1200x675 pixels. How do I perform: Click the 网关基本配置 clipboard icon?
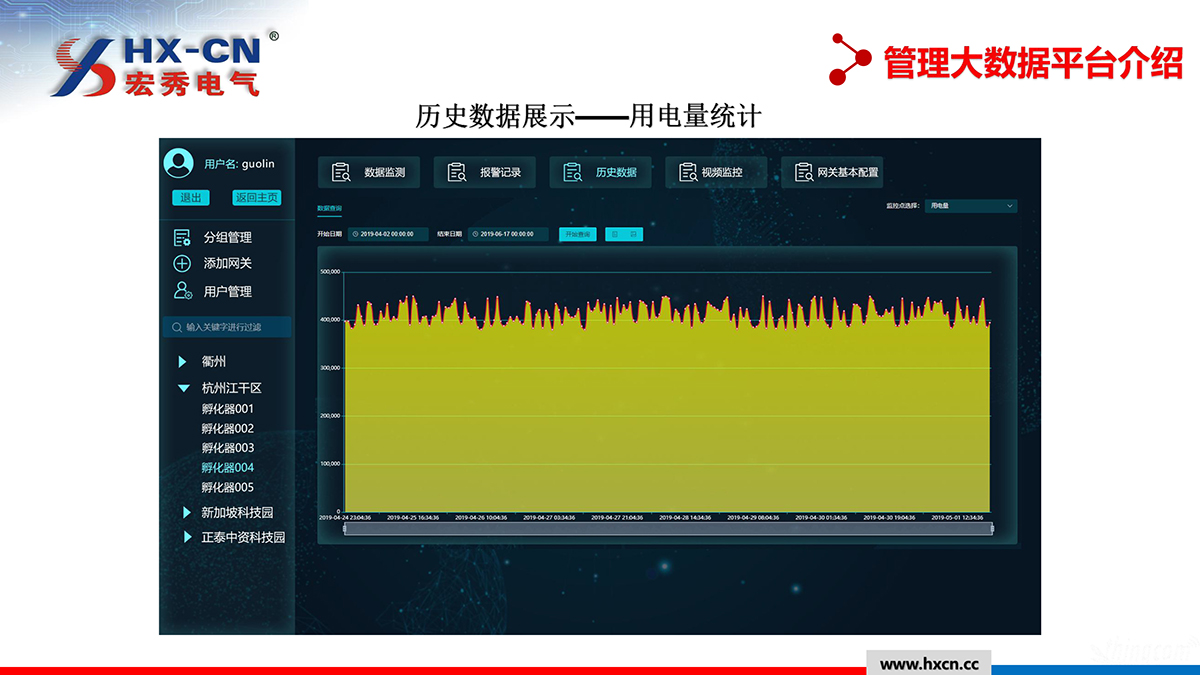pos(803,172)
